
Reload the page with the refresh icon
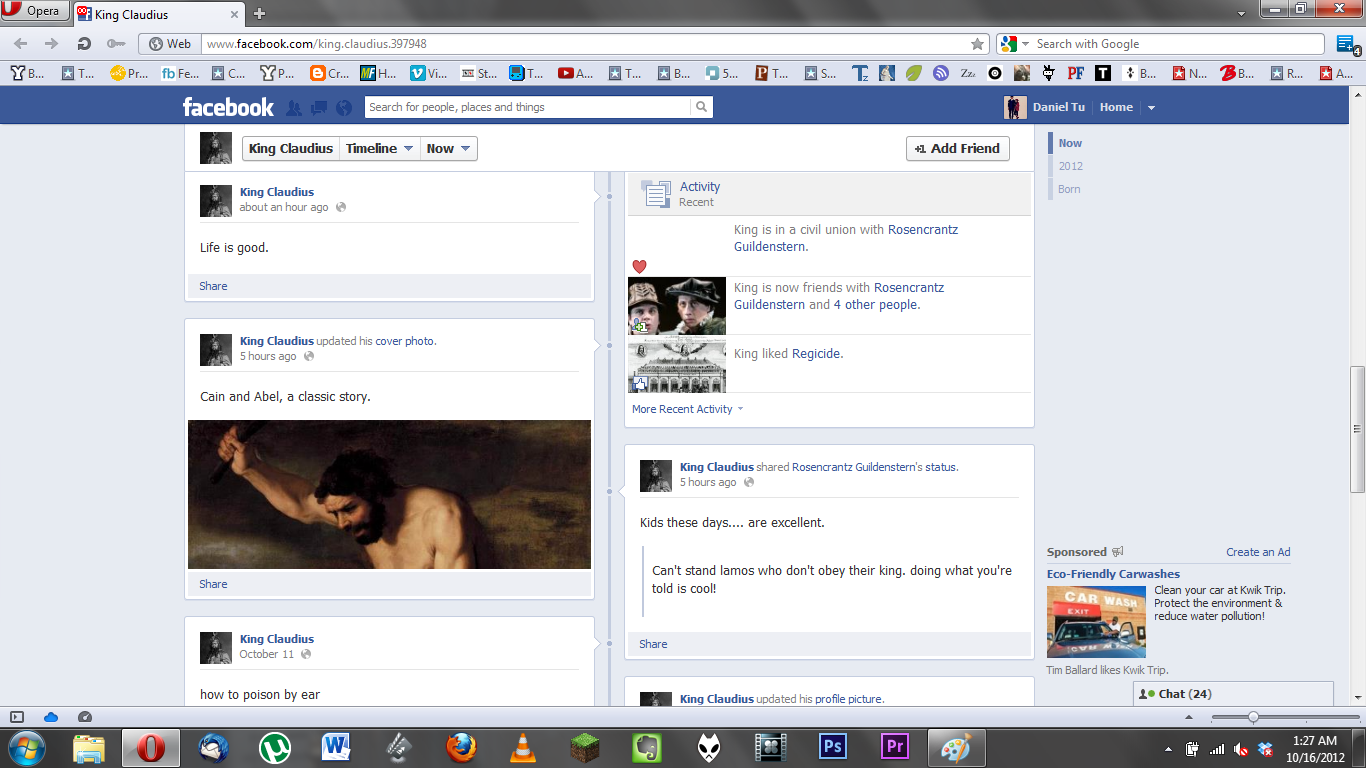click(x=84, y=44)
